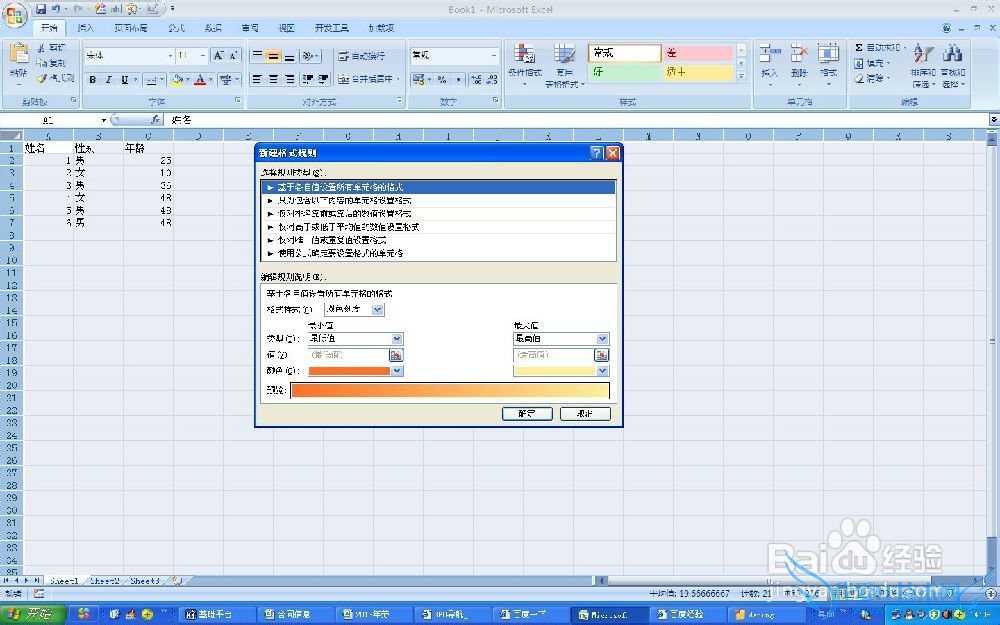Click the Office button logo
This screenshot has width=1000, height=625.
(x=15, y=15)
